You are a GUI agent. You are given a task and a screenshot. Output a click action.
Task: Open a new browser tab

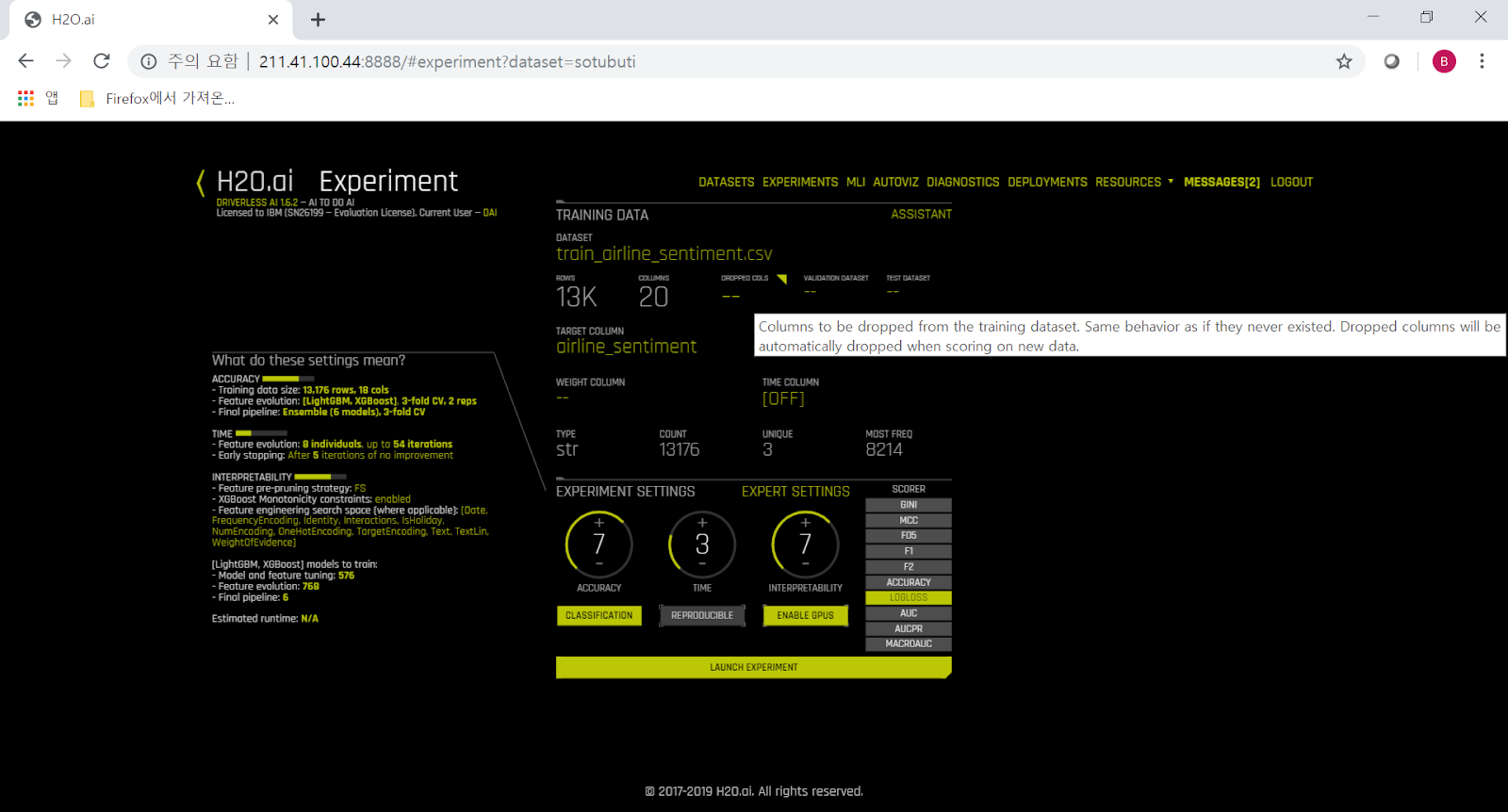[x=319, y=20]
